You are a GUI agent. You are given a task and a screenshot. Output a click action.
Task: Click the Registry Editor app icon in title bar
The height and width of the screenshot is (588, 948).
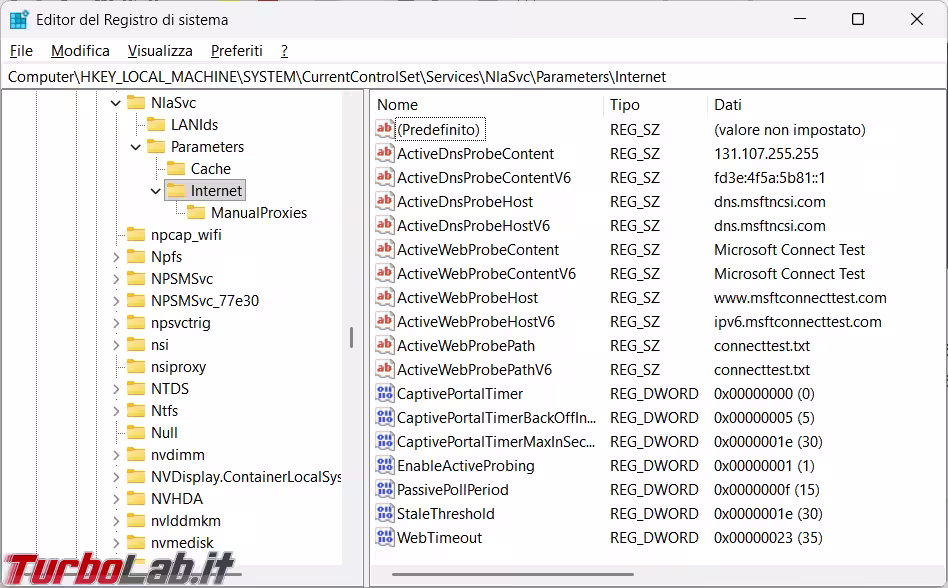click(x=19, y=20)
